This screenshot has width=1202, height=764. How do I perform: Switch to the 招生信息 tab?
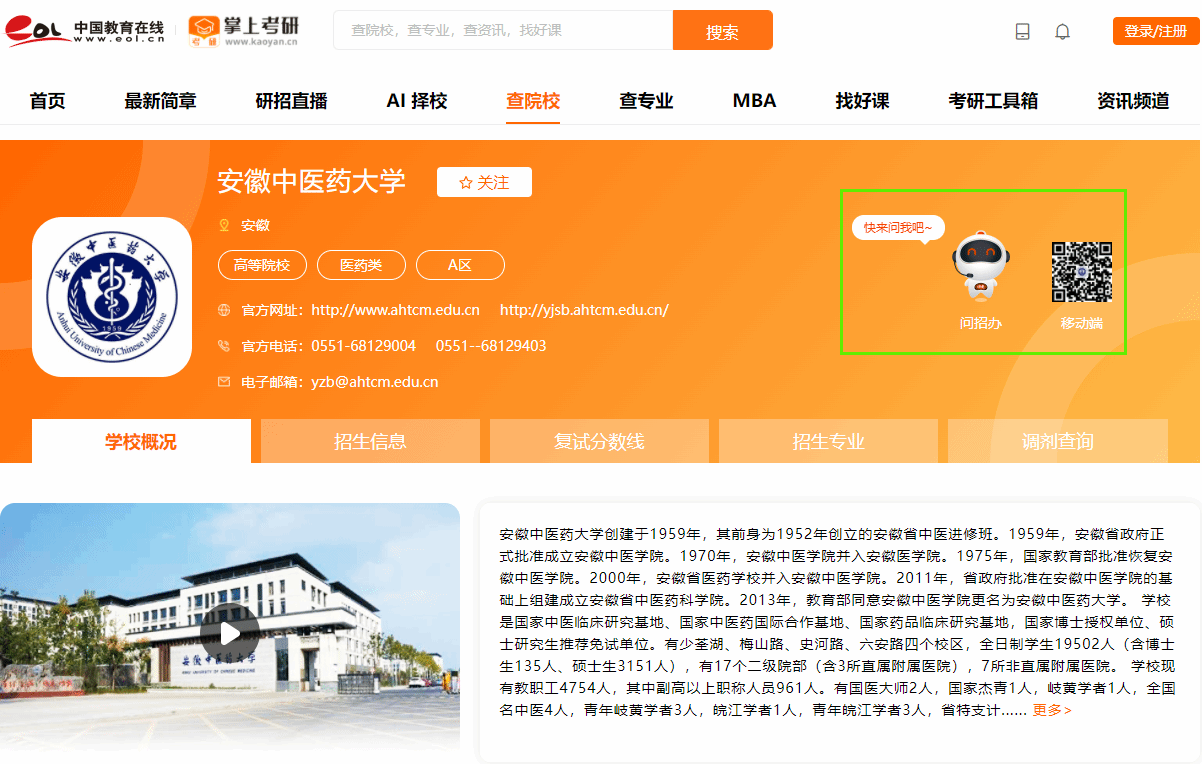click(x=370, y=441)
